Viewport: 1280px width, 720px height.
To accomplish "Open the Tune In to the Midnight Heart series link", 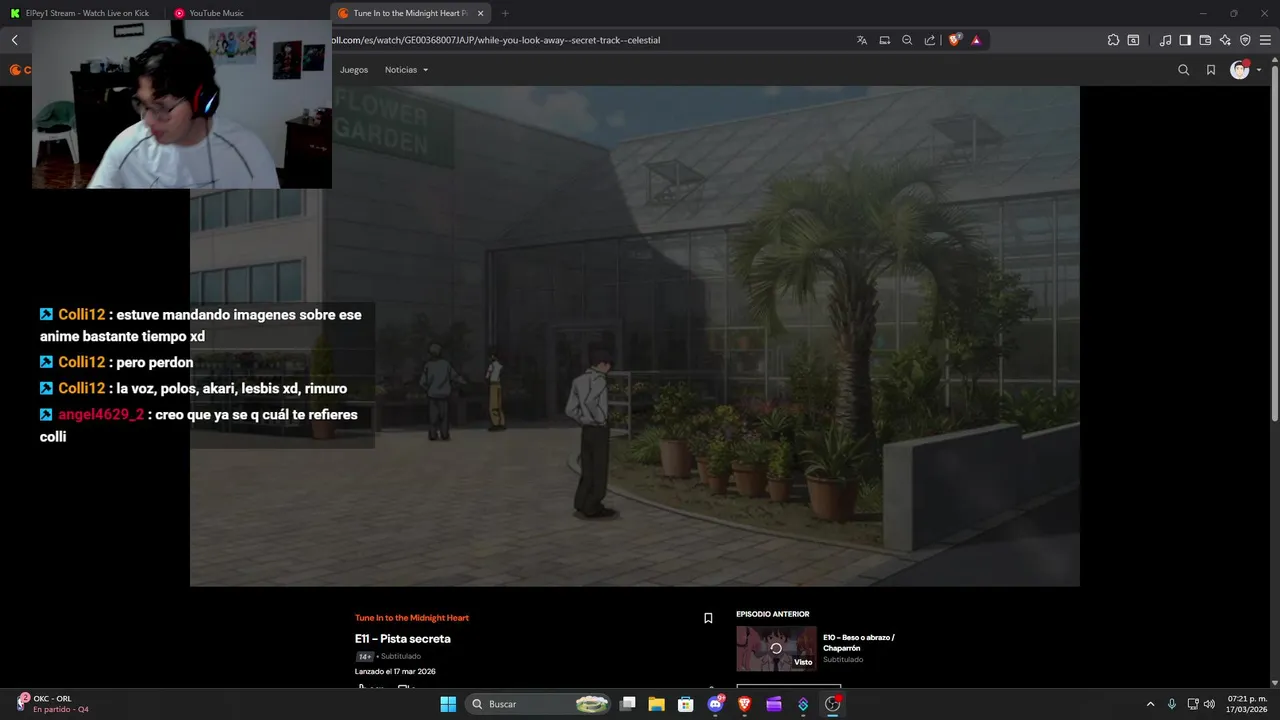I will 412,618.
